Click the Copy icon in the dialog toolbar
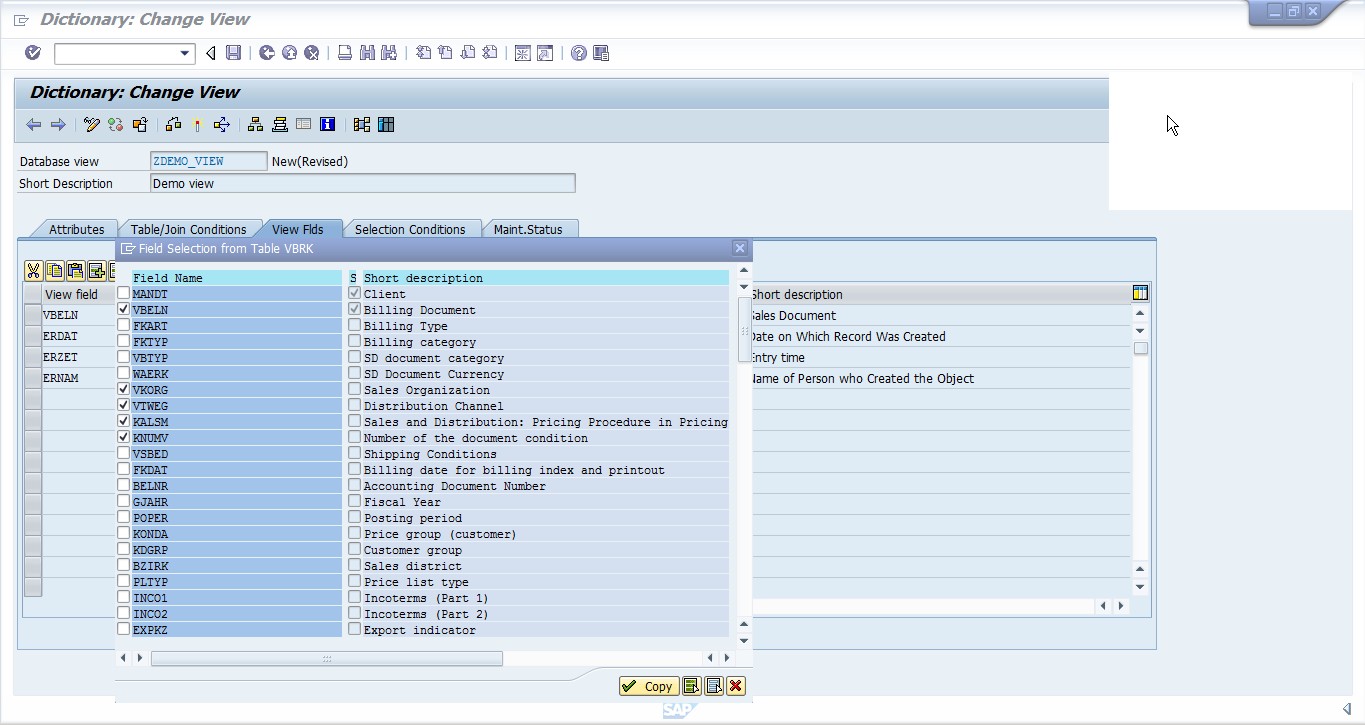This screenshot has height=725, width=1365. click(54, 270)
